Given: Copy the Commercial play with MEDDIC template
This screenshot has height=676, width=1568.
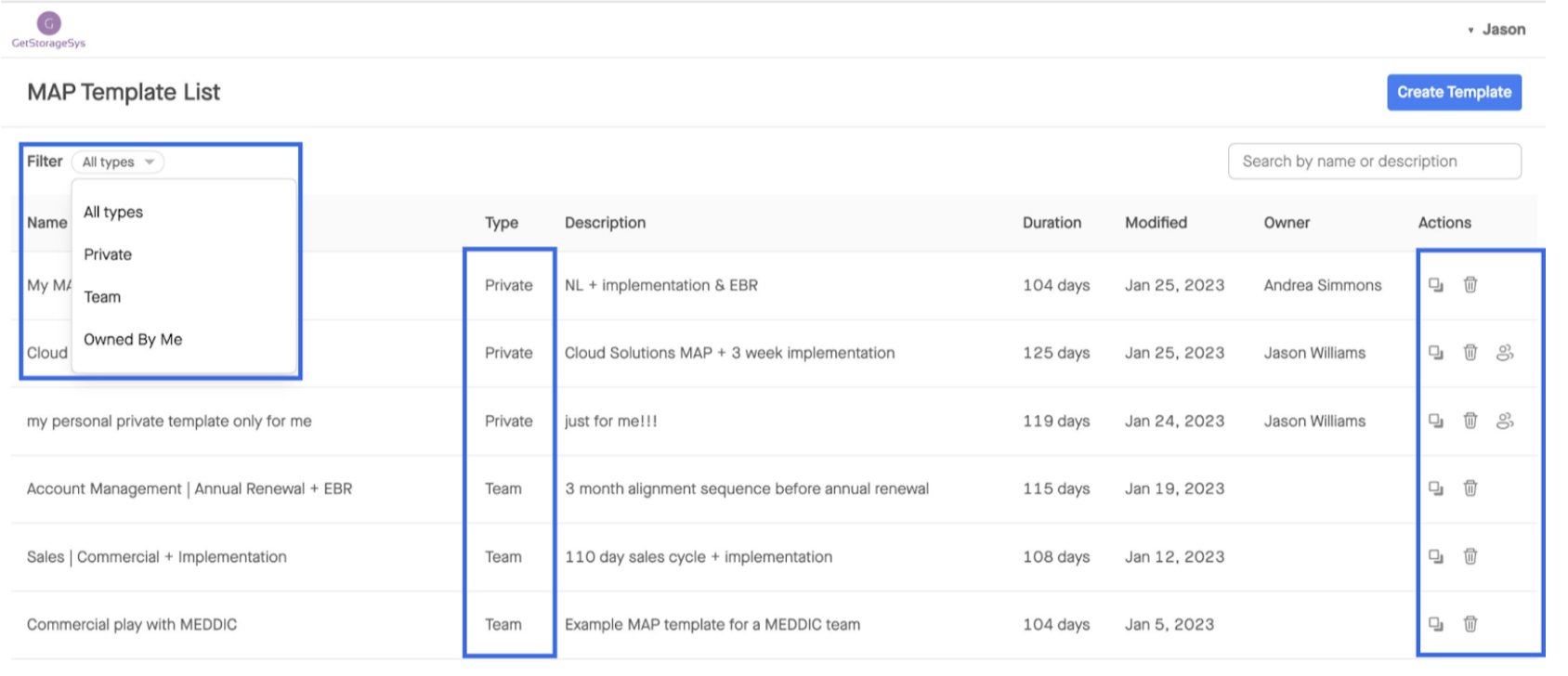Looking at the screenshot, I should pyautogui.click(x=1436, y=624).
